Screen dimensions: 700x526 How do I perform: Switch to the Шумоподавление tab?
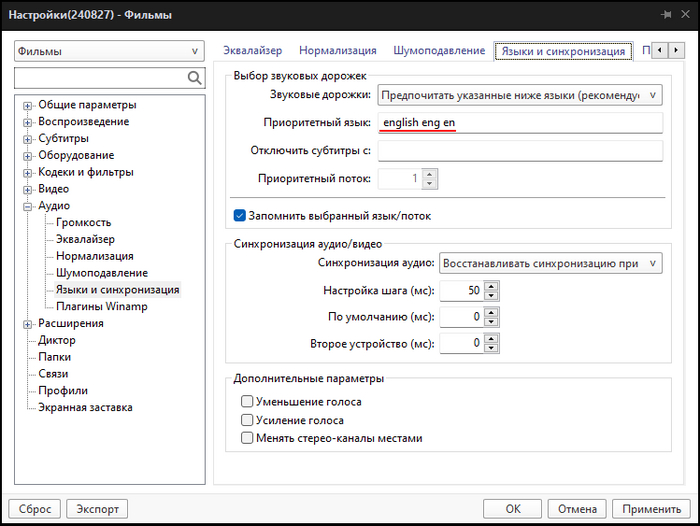[439, 50]
